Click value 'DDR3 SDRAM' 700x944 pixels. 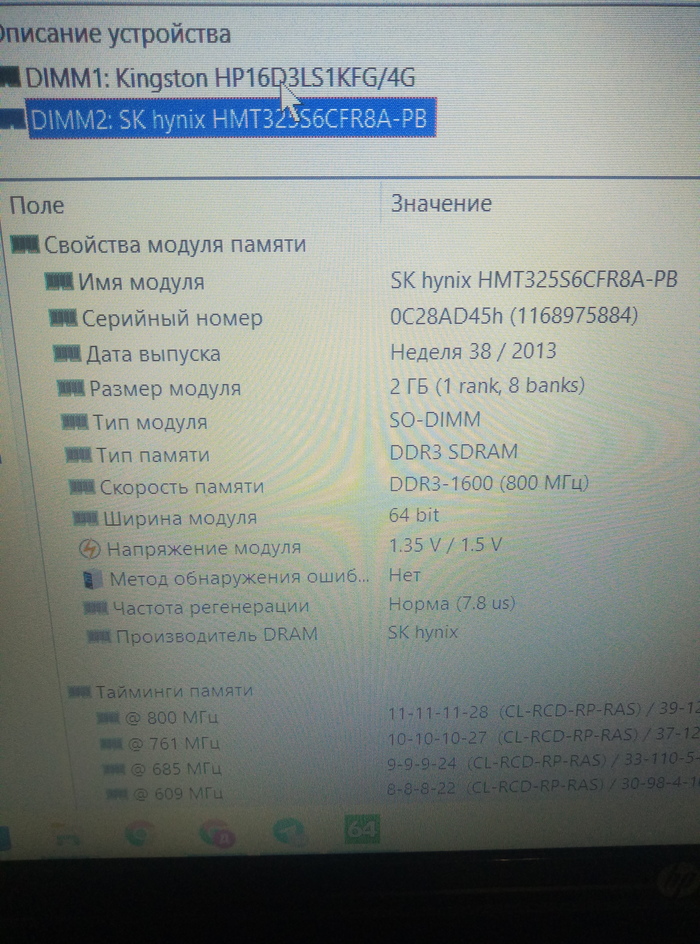pos(453,452)
